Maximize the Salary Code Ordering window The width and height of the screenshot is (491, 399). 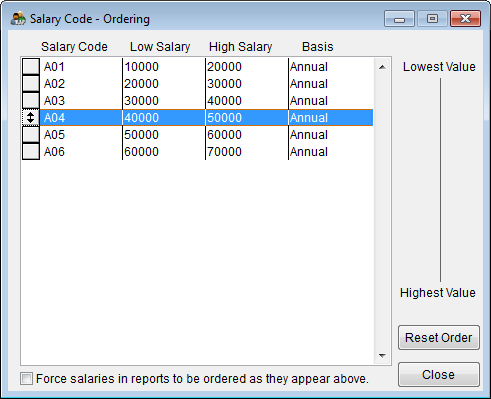coord(432,19)
